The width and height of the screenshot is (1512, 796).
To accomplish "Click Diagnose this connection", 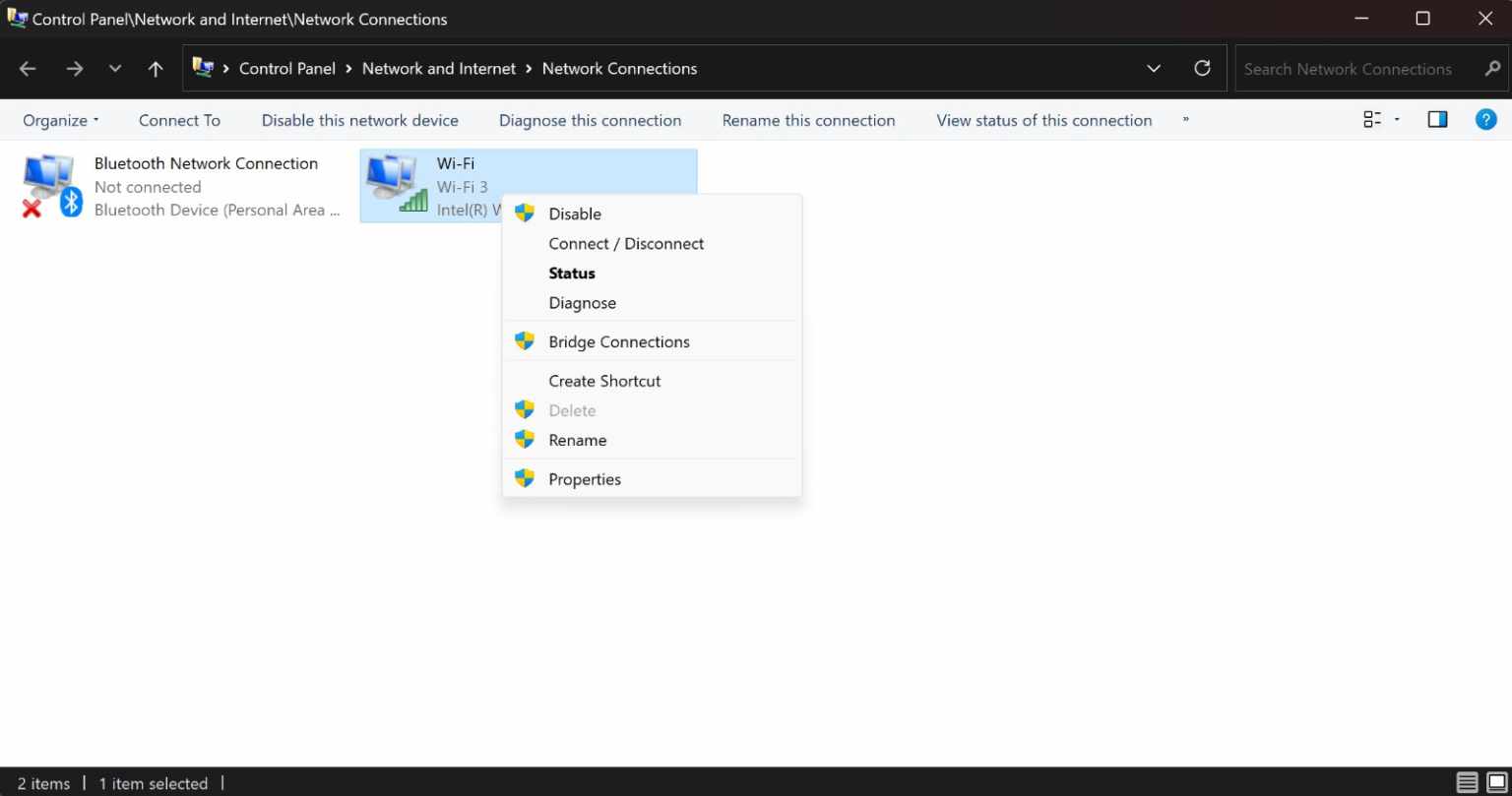I will point(590,120).
